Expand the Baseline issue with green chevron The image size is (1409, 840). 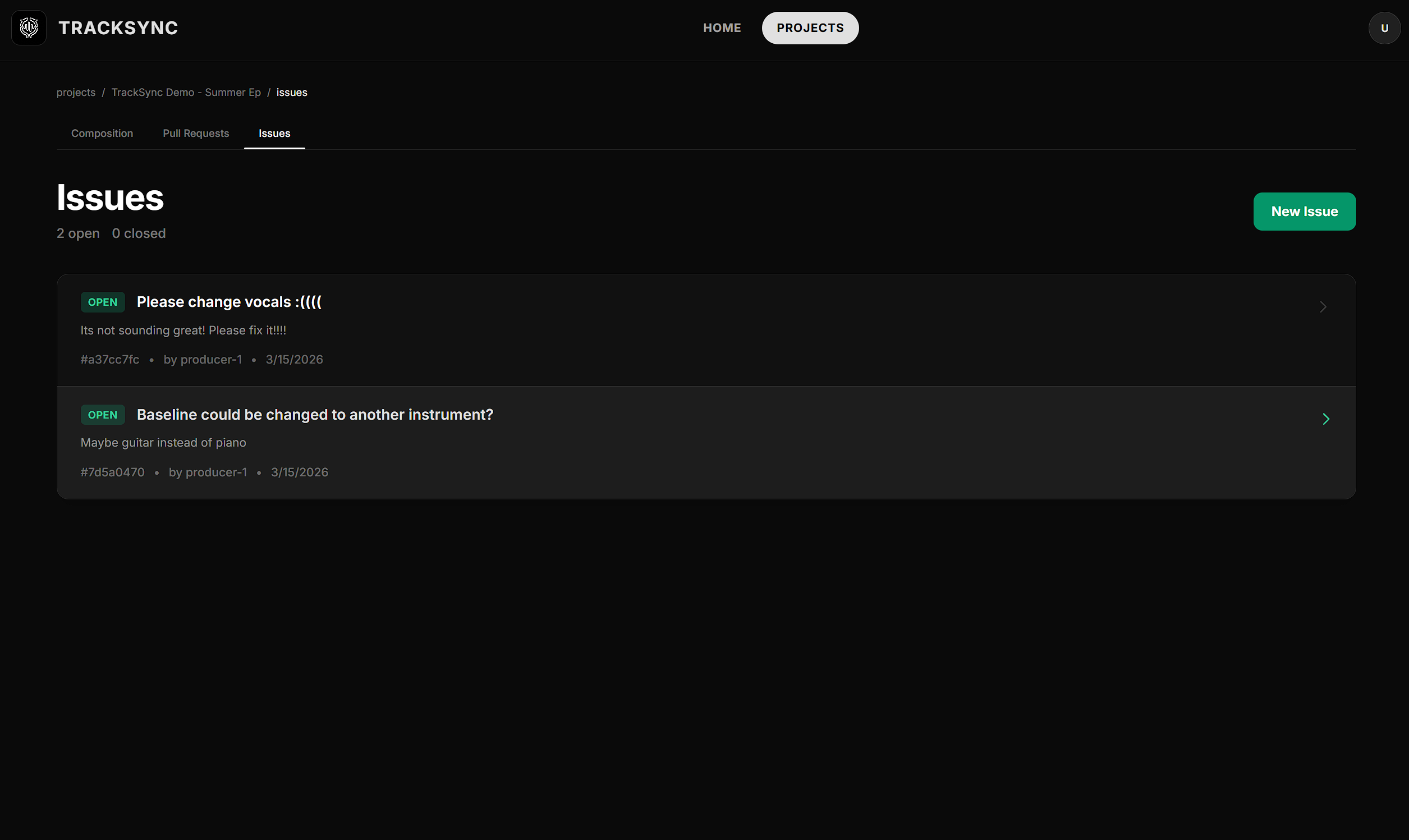tap(1325, 419)
